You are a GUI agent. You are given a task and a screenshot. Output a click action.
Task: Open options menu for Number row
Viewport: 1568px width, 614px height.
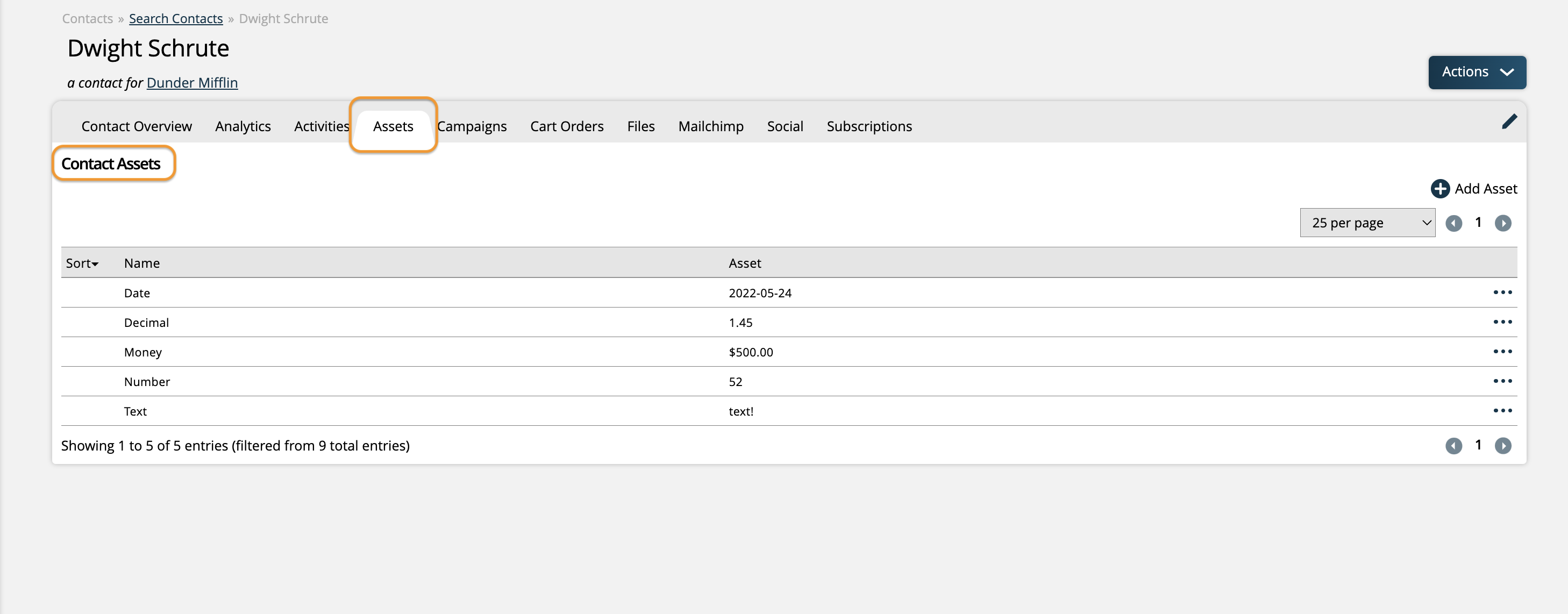pyautogui.click(x=1502, y=382)
